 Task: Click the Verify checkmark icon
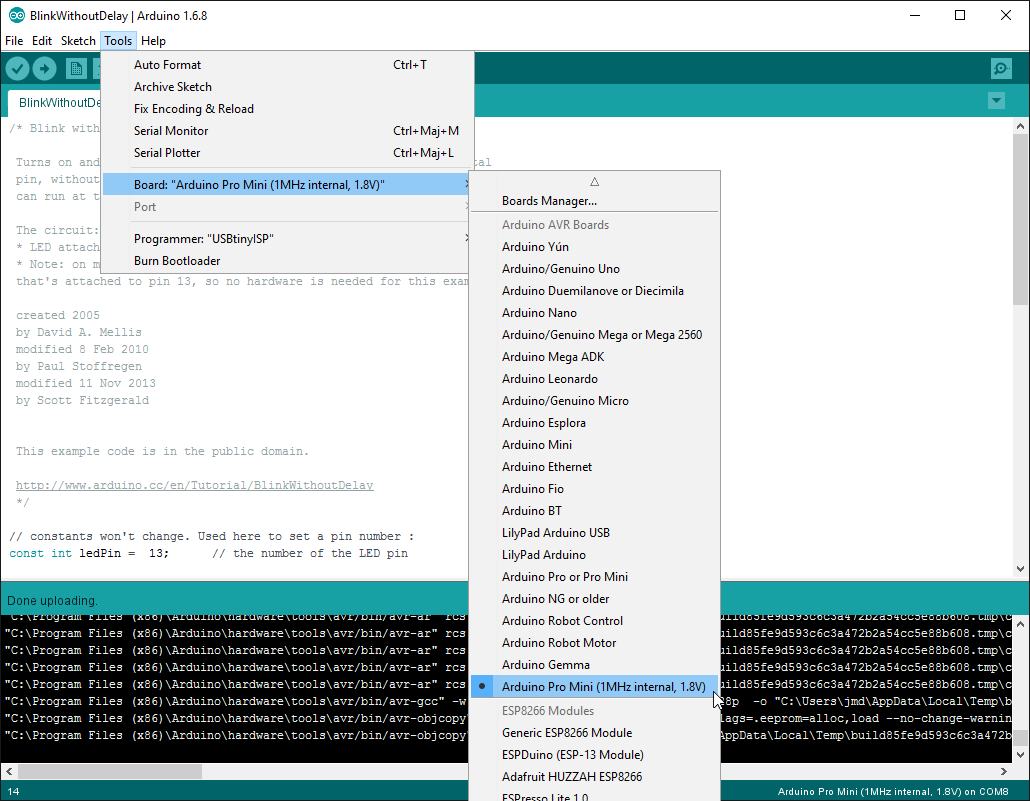(x=18, y=68)
